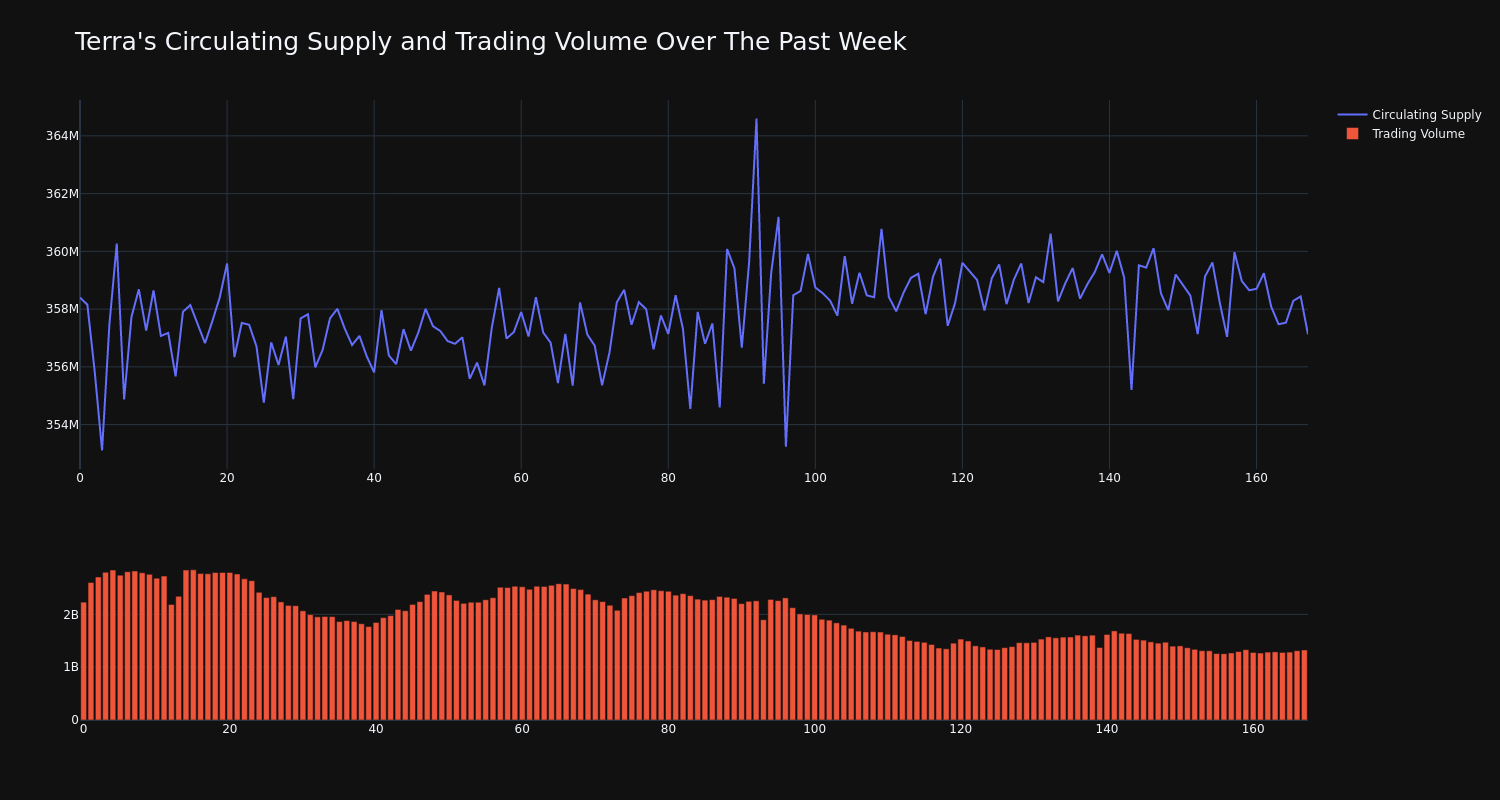Viewport: 1500px width, 800px height.
Task: Click x-axis label 100 on supply chart
Action: tap(815, 478)
